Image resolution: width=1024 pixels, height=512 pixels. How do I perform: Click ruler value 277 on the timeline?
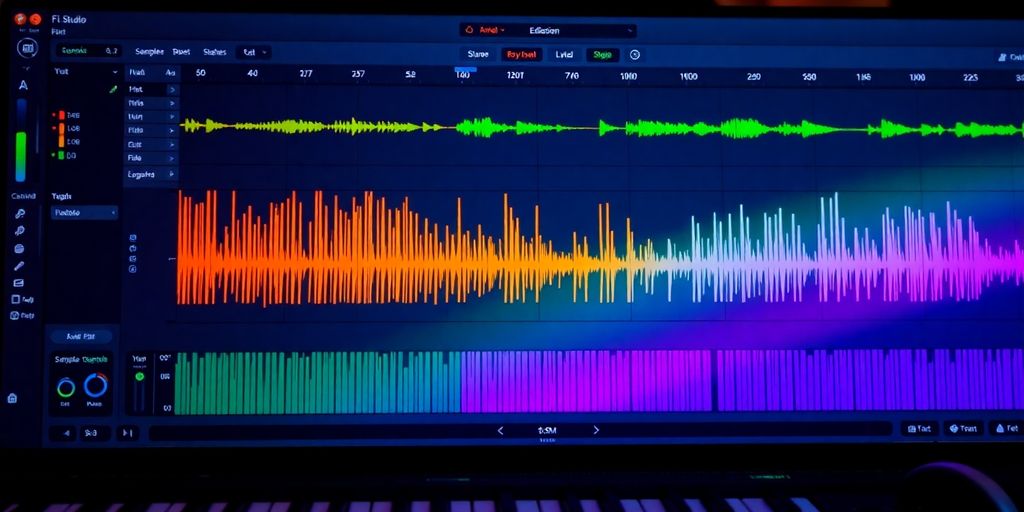point(306,74)
